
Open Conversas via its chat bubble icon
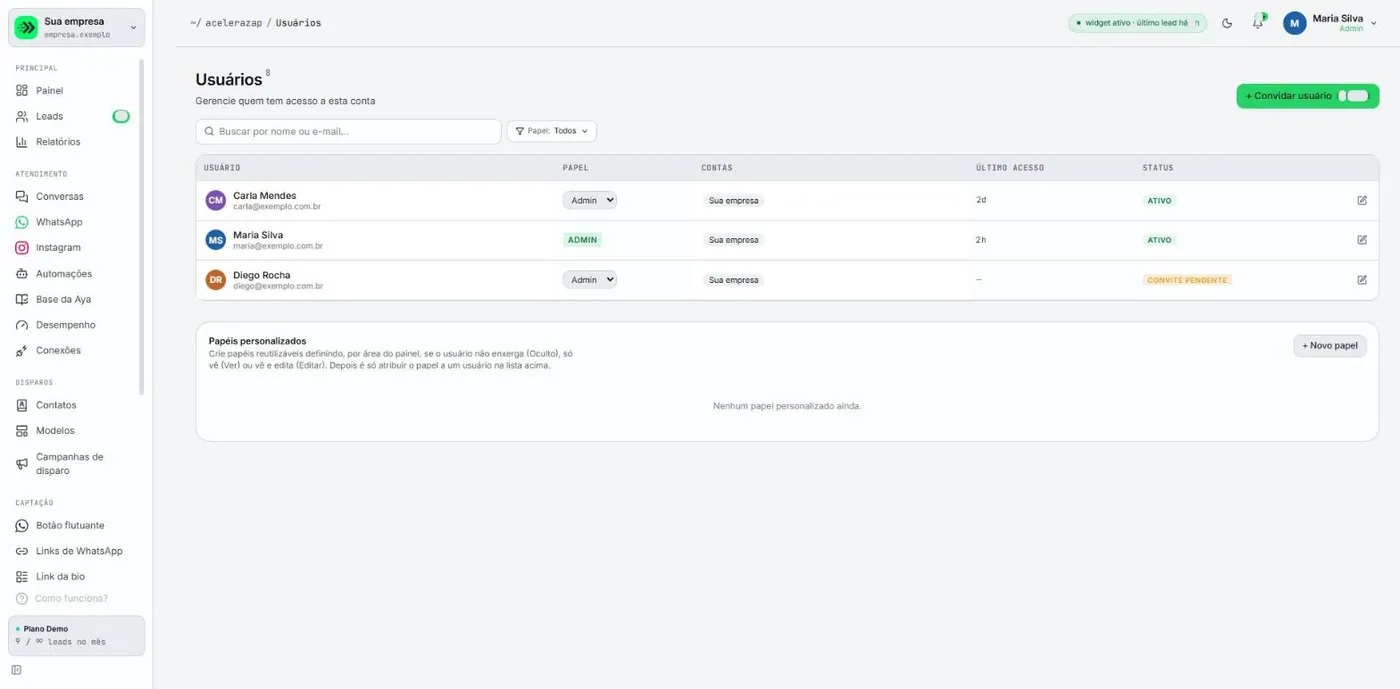(x=22, y=196)
